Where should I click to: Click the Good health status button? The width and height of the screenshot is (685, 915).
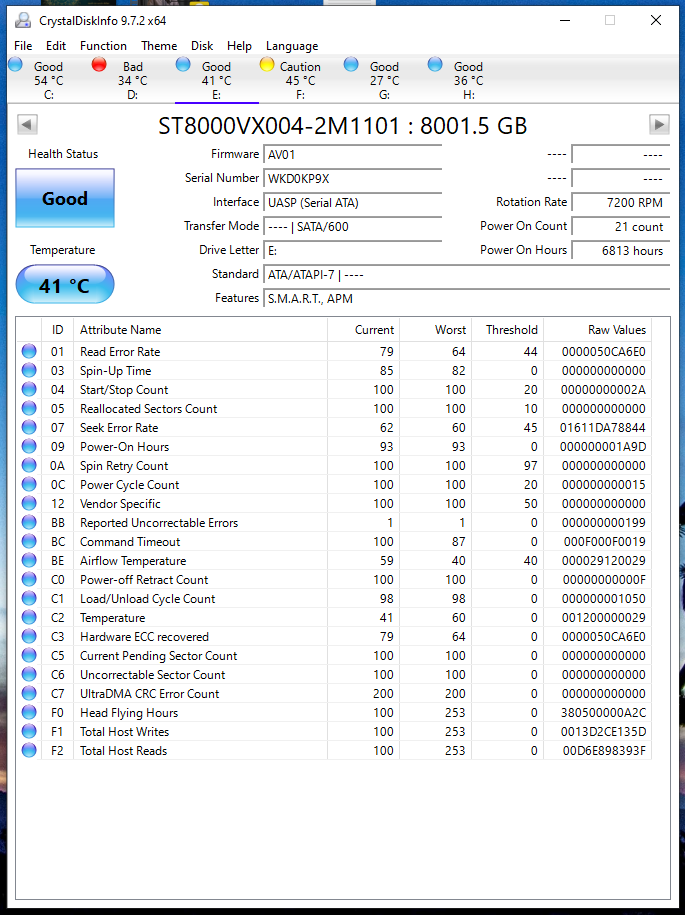(65, 198)
